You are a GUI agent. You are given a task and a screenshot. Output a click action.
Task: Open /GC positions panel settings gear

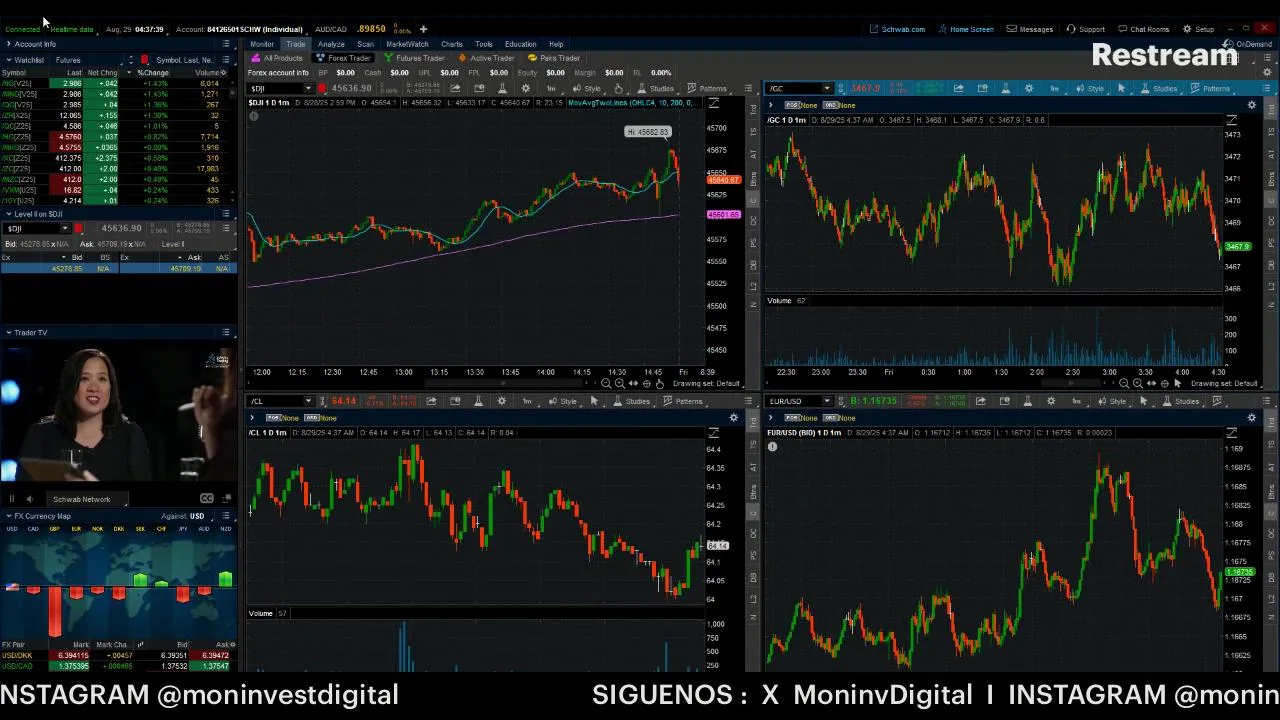click(x=1251, y=105)
